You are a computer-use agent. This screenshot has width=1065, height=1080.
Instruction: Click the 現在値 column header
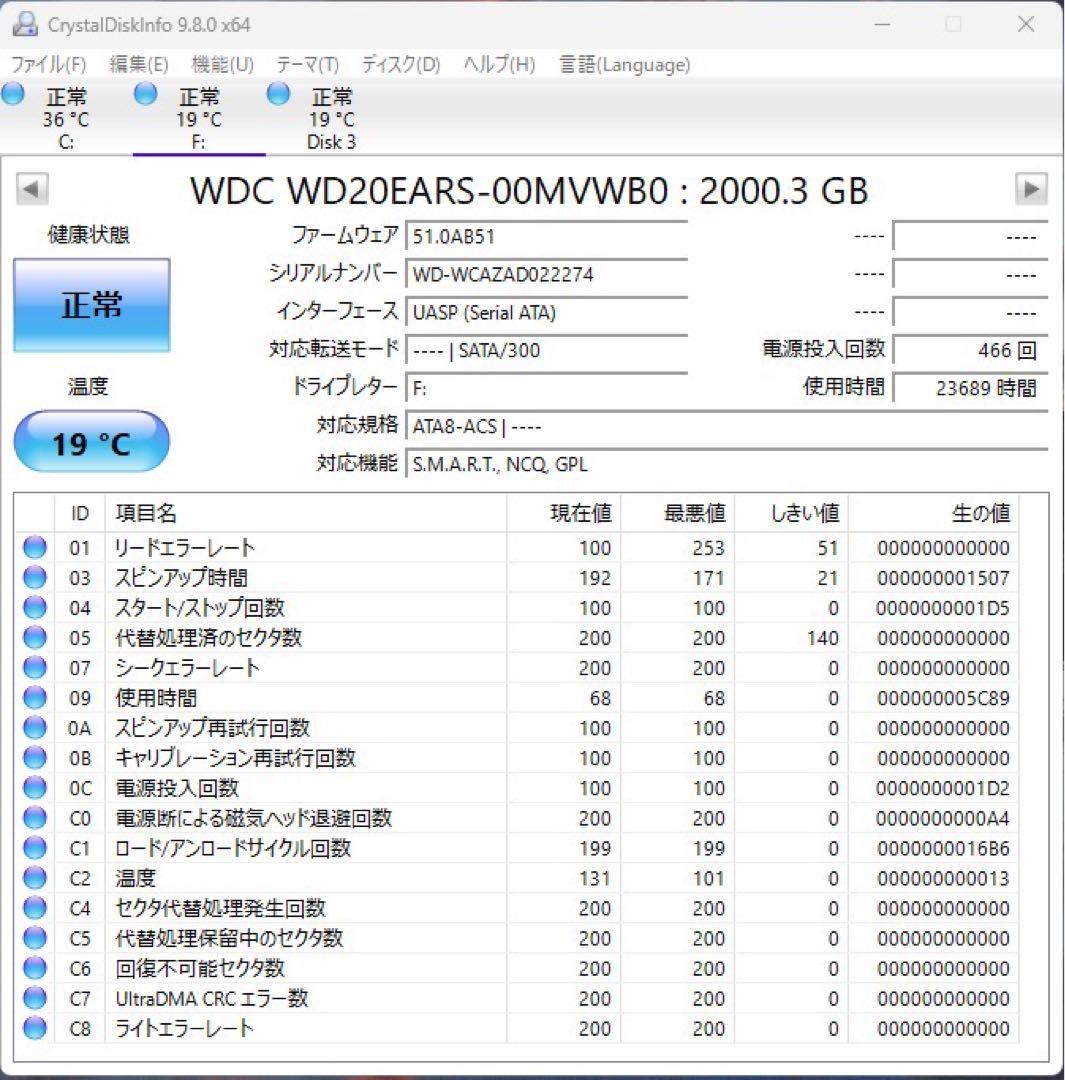point(563,513)
